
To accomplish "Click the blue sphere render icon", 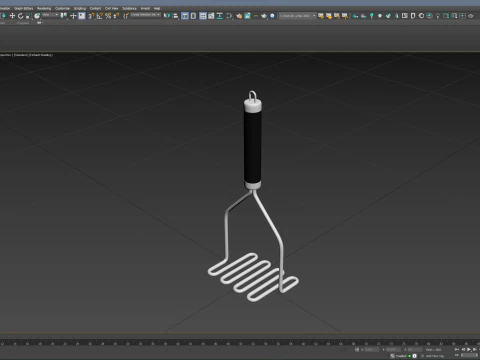I will pyautogui.click(x=272, y=16).
